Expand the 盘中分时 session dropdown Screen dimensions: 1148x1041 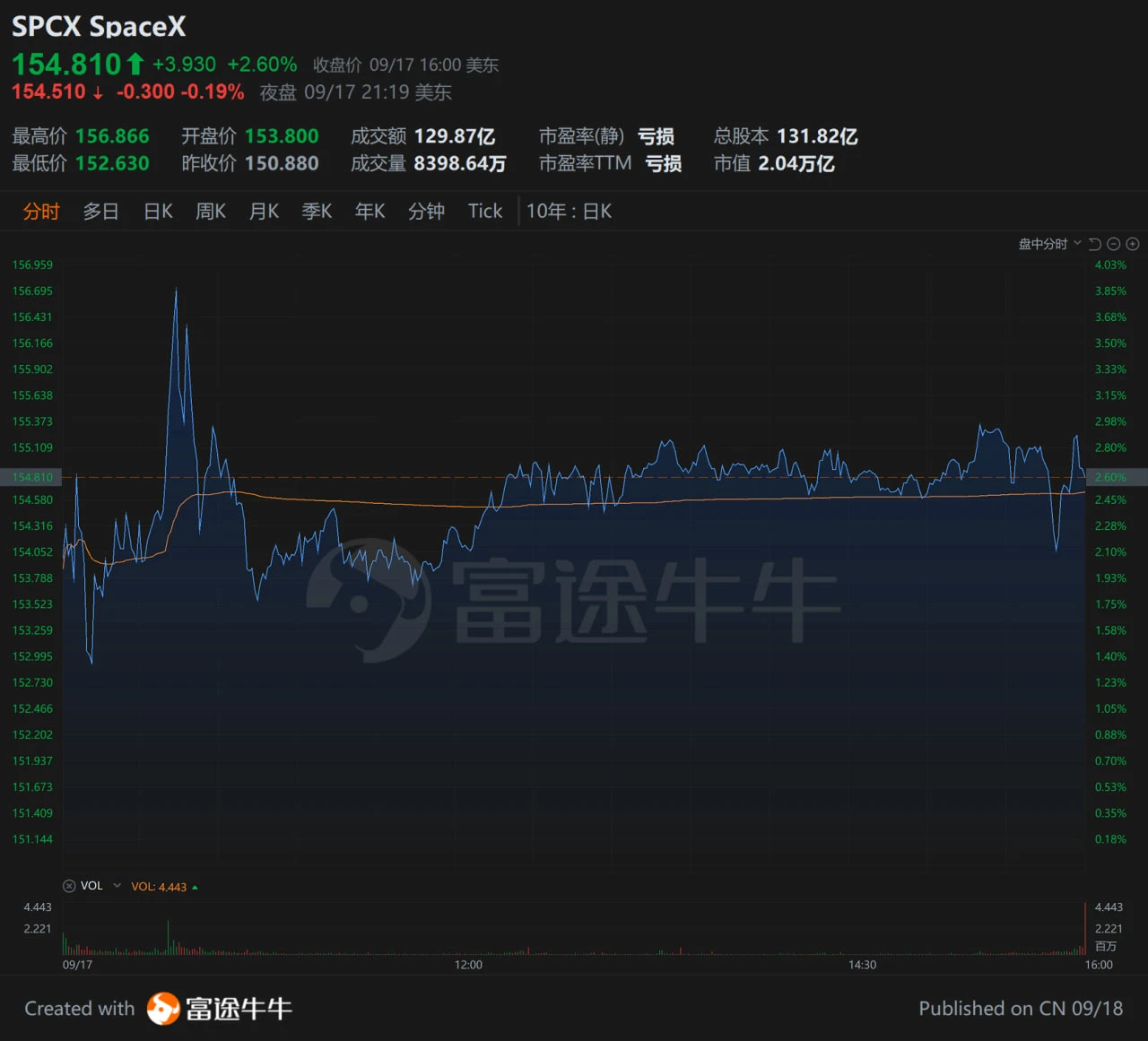tap(1049, 244)
